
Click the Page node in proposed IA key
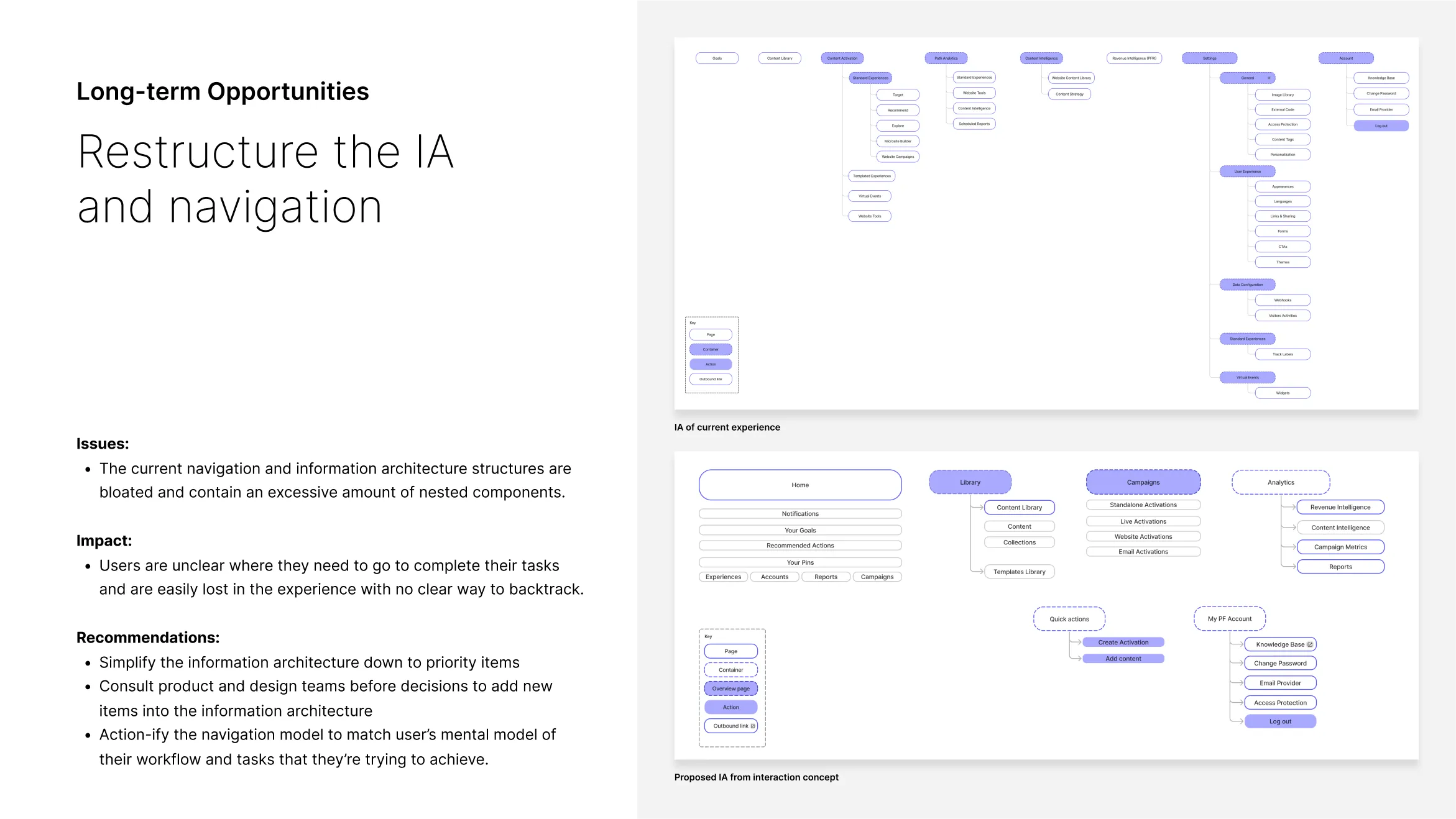point(731,651)
